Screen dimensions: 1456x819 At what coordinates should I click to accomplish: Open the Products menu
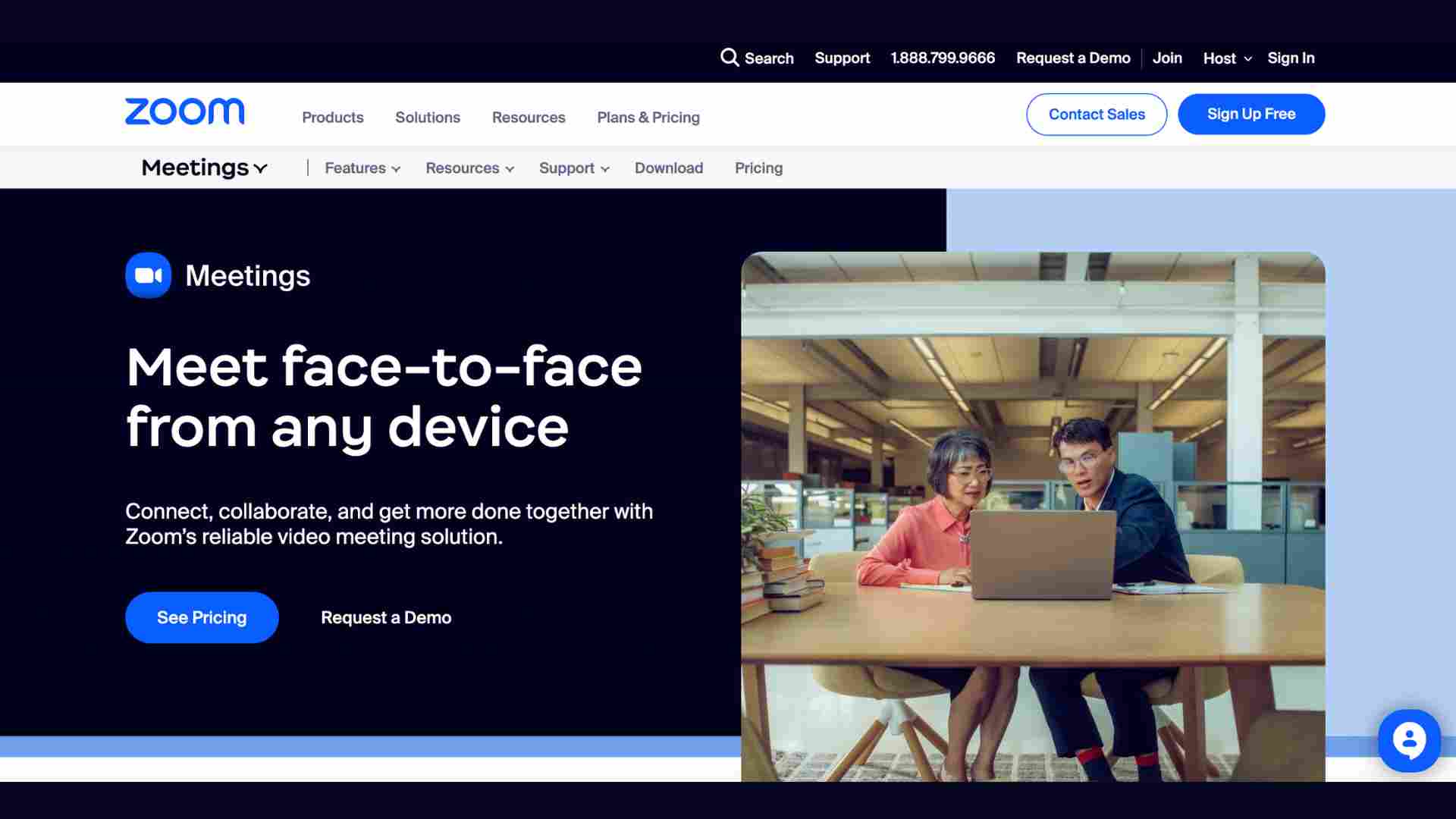pyautogui.click(x=332, y=118)
